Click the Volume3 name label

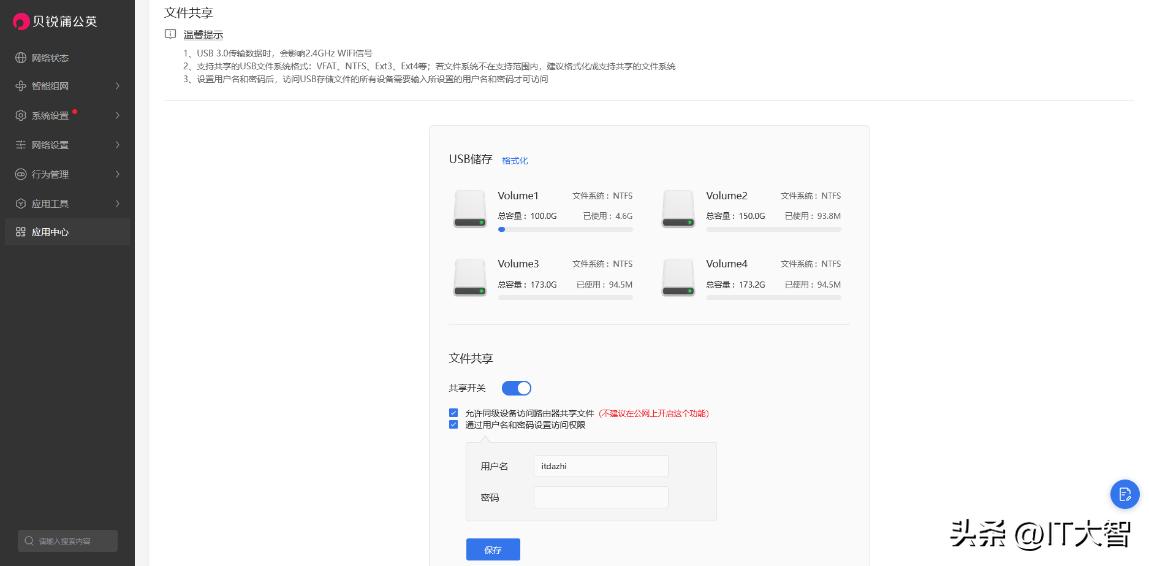tap(518, 264)
